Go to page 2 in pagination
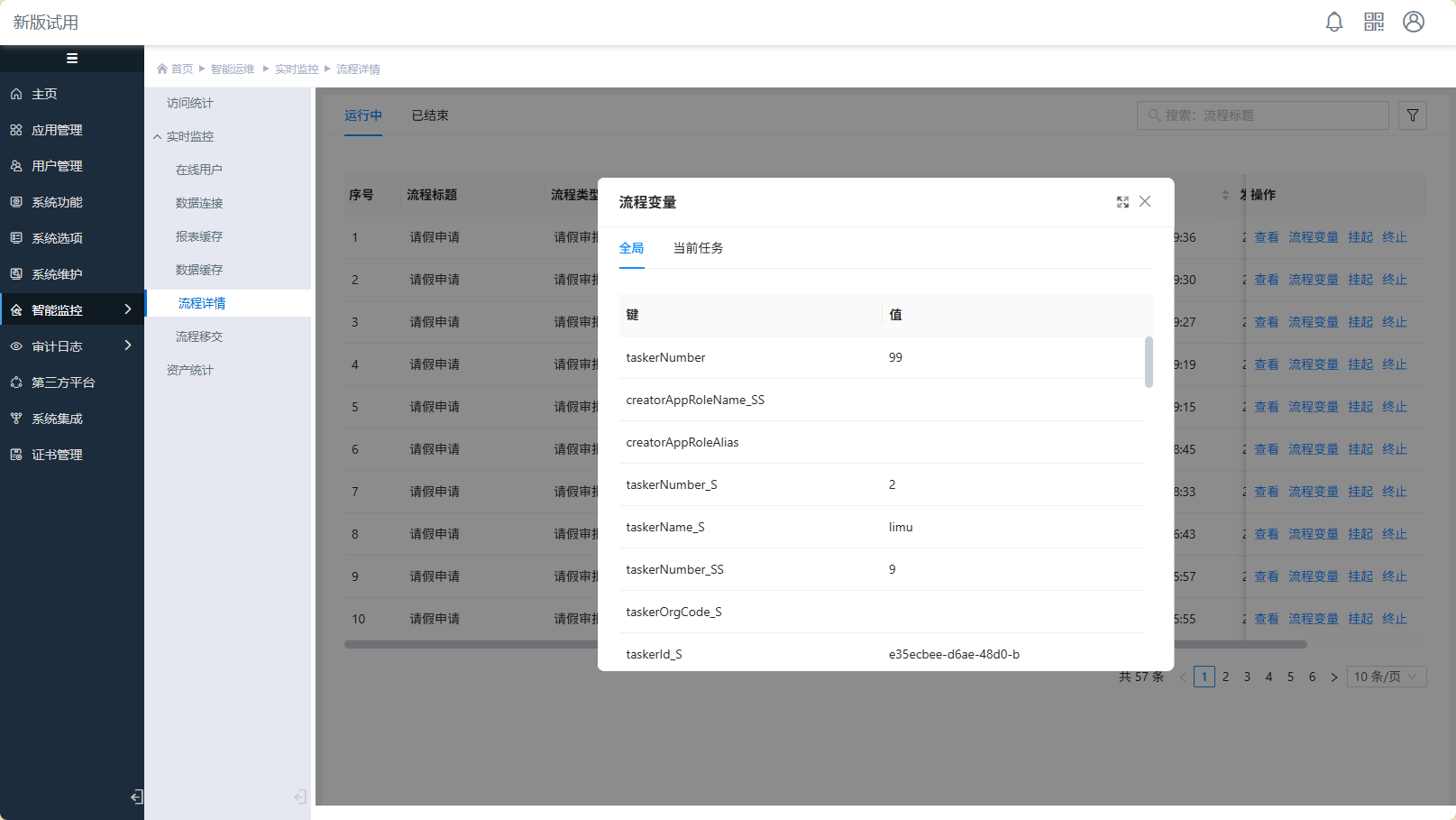Image resolution: width=1456 pixels, height=820 pixels. [x=1225, y=677]
